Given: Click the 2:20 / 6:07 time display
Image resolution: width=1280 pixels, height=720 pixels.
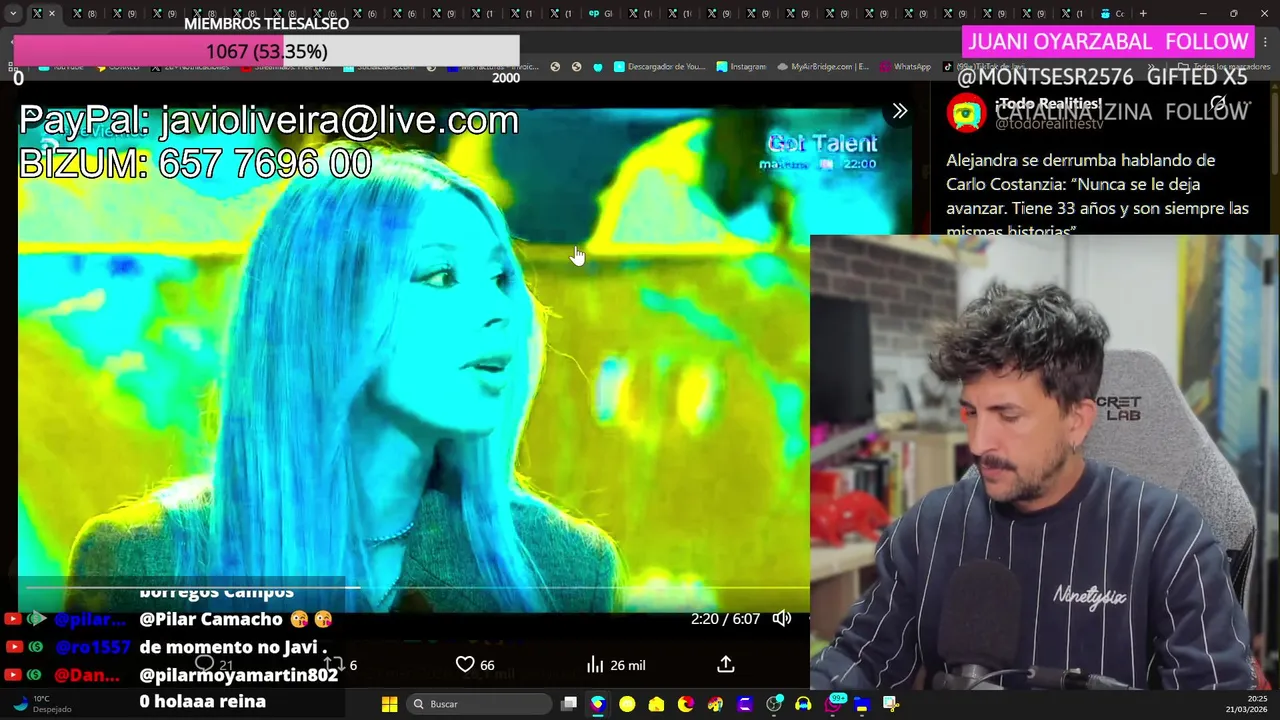Looking at the screenshot, I should pos(725,618).
